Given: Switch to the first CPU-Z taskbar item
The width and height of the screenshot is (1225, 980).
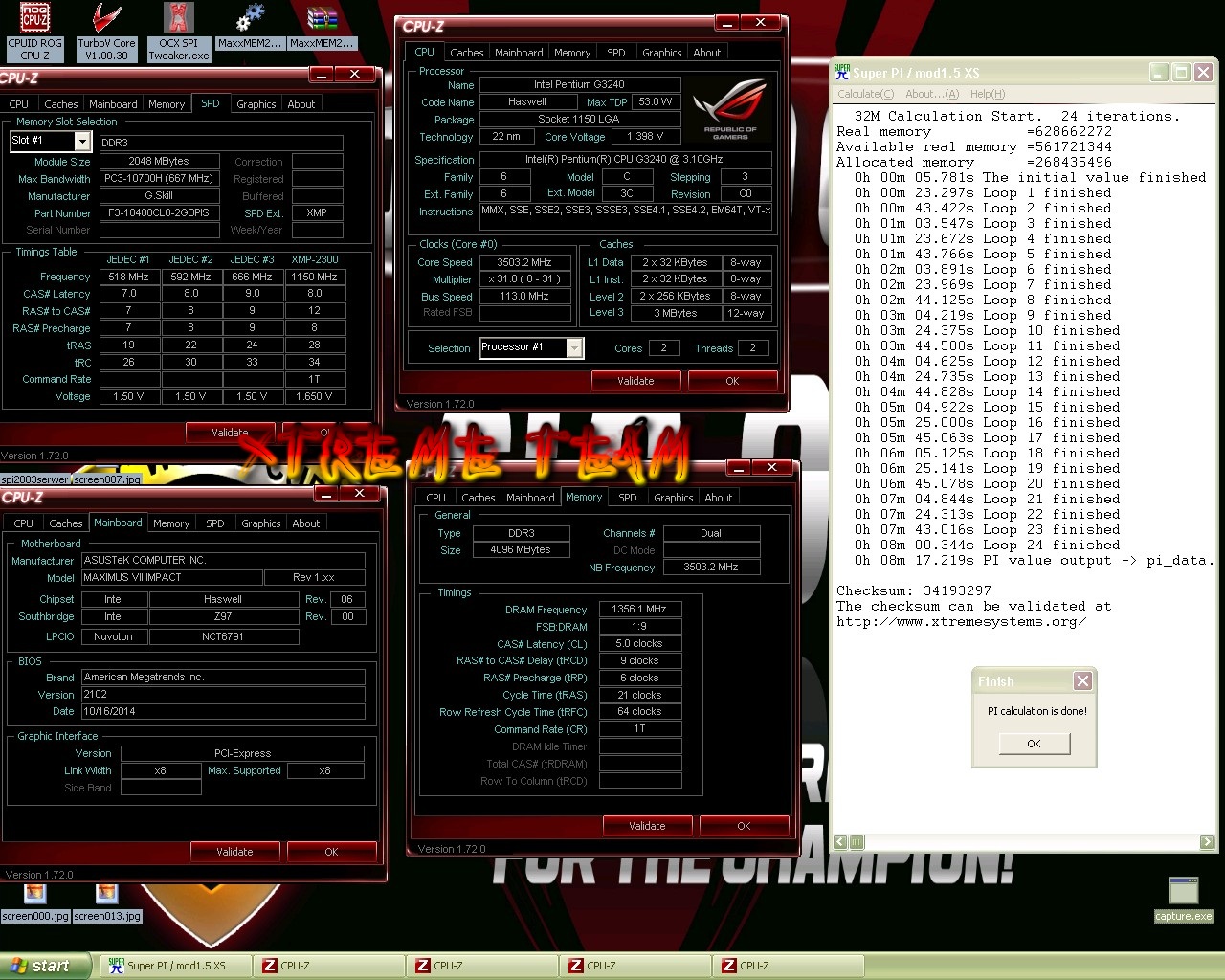Looking at the screenshot, I should [329, 966].
